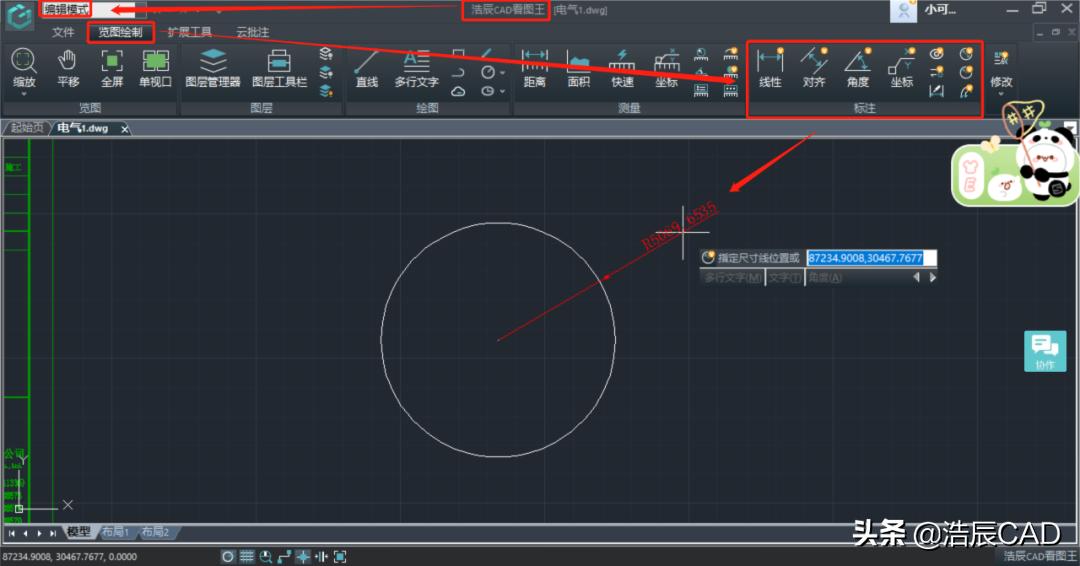Choose the 角度(A) command option
1080x566 pixels.
pos(824,277)
